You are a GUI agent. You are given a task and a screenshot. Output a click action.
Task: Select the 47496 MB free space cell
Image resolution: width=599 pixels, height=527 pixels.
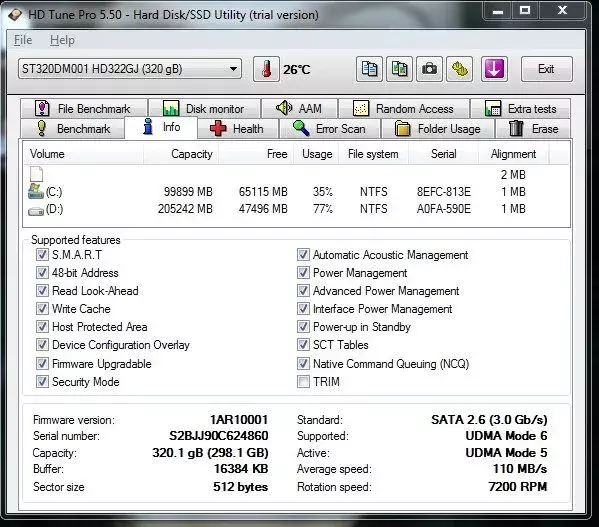(263, 209)
